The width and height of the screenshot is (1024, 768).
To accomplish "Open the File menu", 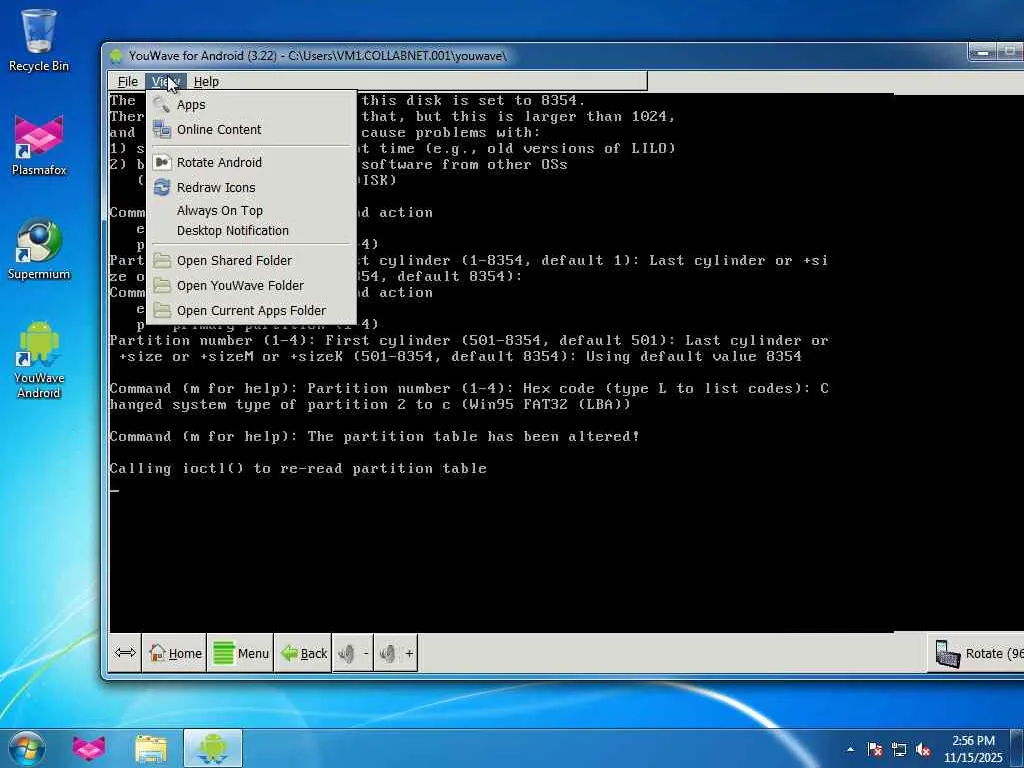I will point(127,82).
